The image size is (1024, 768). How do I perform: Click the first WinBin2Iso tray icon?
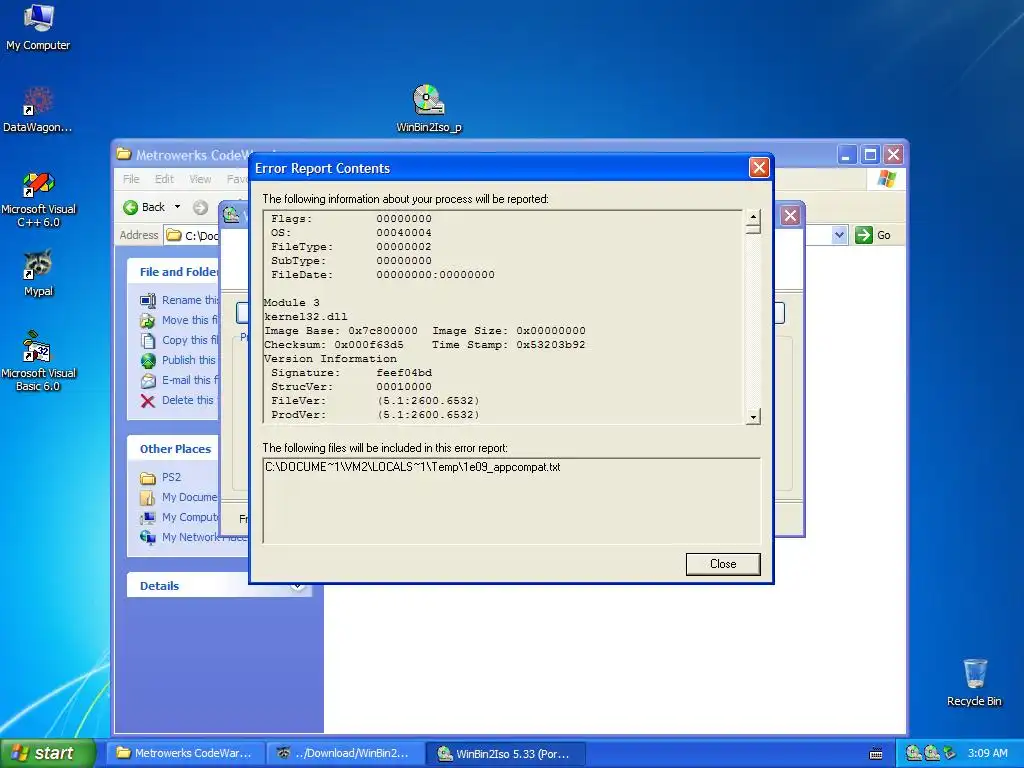tap(914, 753)
